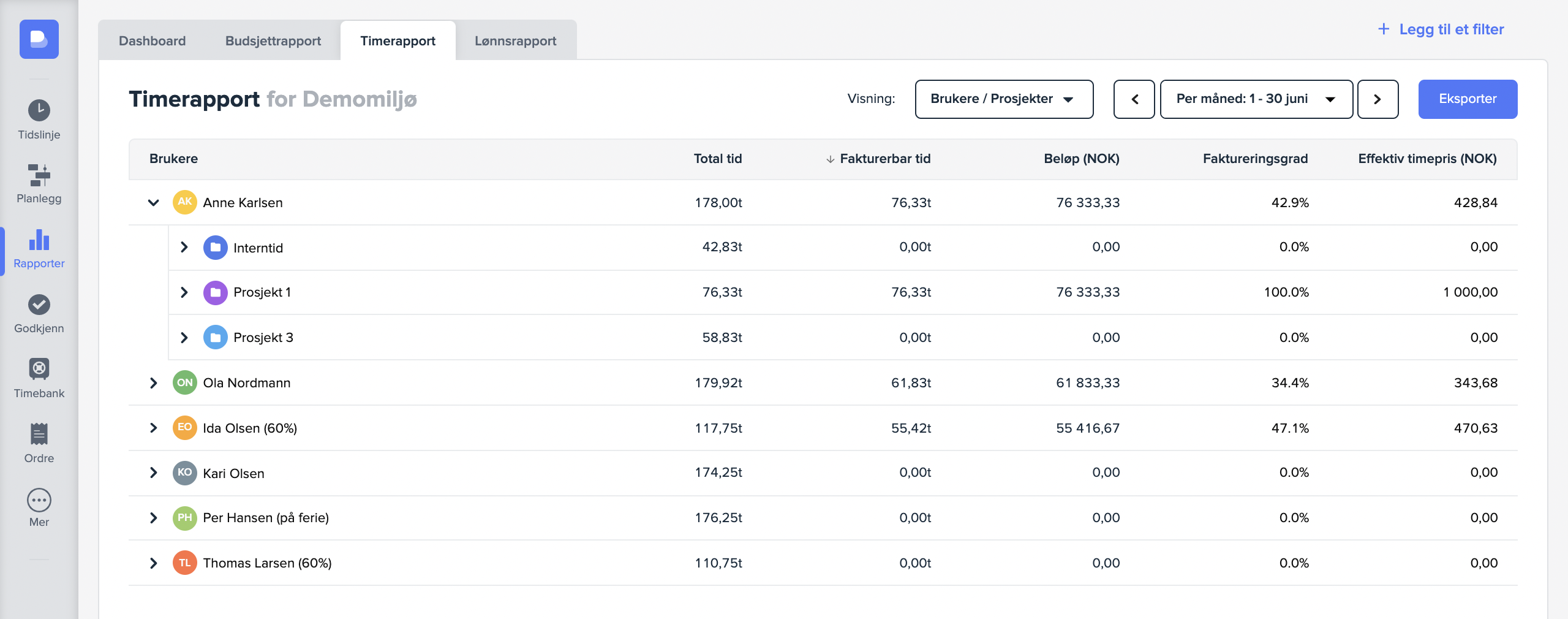Select the Rapporter bar chart icon
The image size is (1568, 619).
point(39,240)
